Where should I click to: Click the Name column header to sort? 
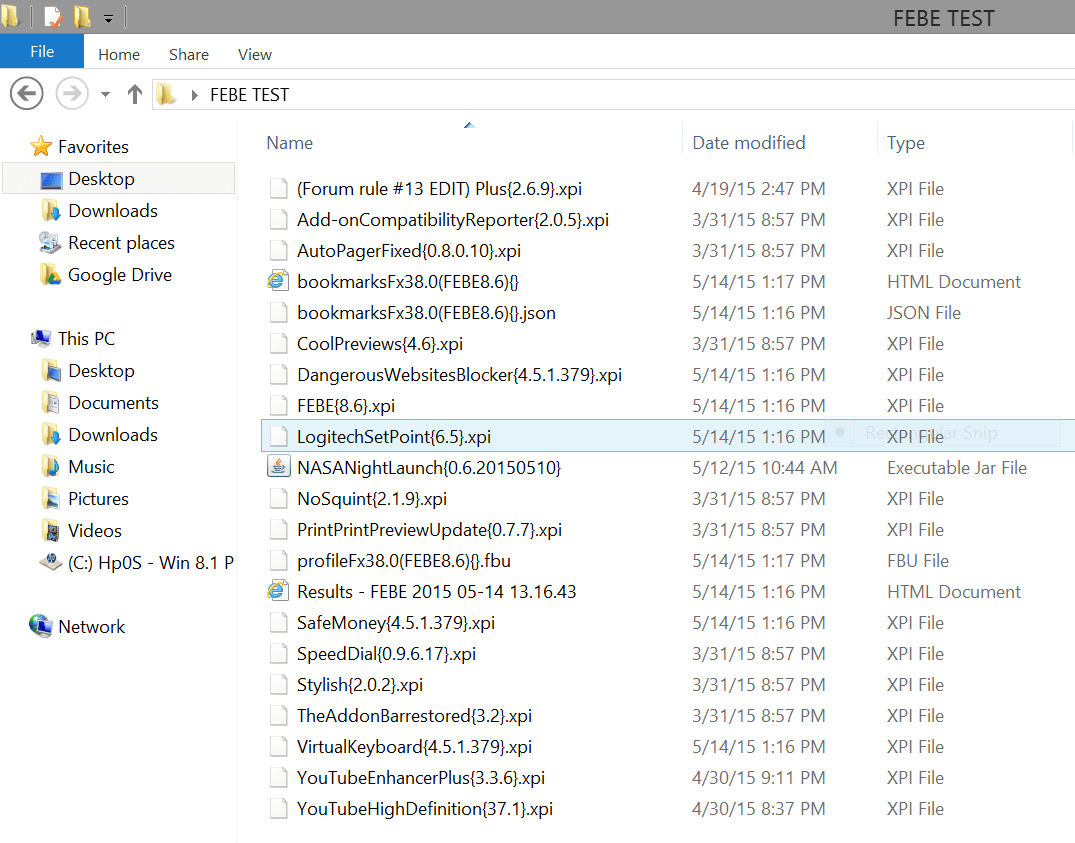pyautogui.click(x=289, y=143)
